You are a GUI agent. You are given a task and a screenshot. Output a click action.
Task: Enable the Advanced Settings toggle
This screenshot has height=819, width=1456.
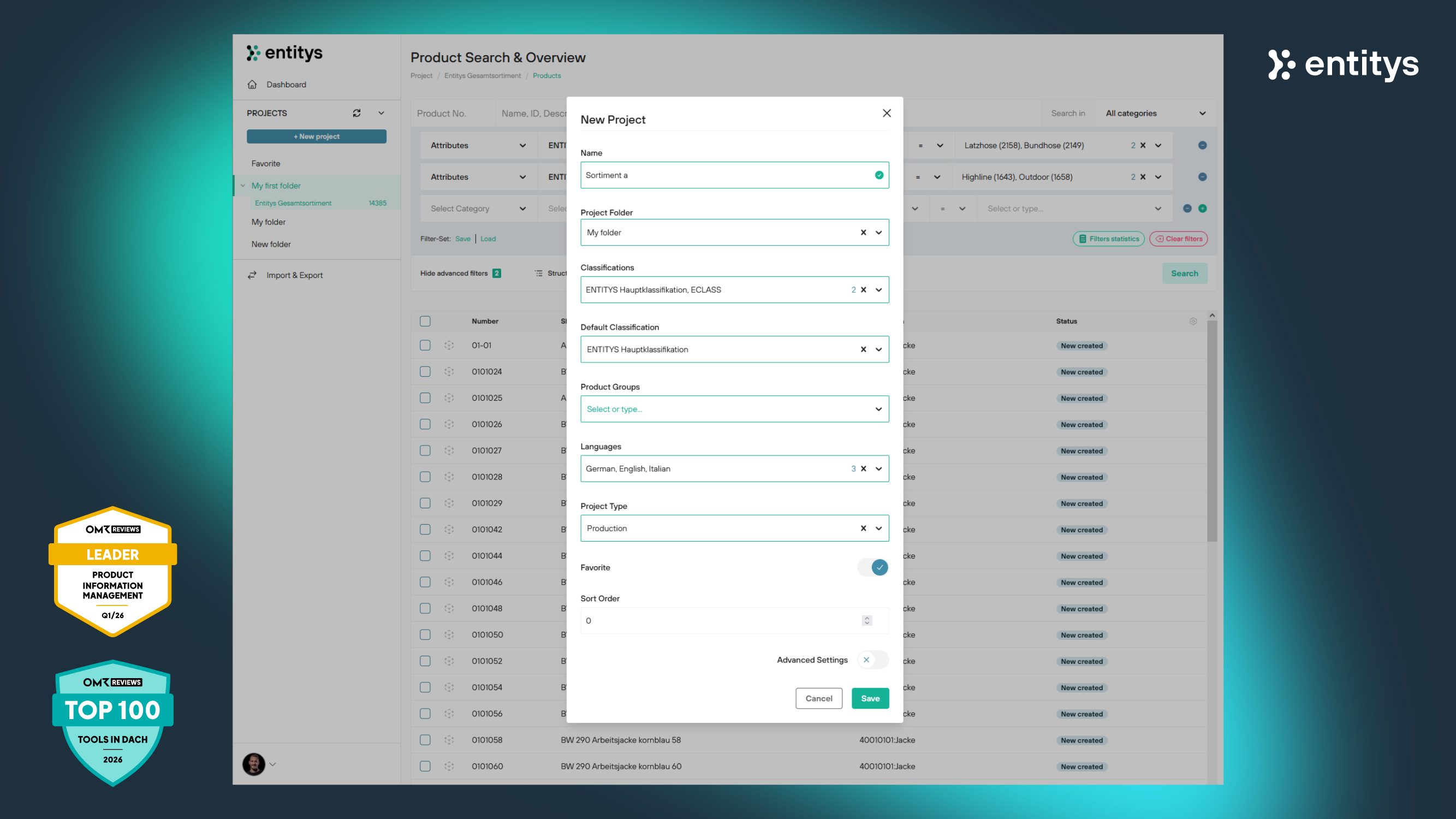tap(873, 660)
